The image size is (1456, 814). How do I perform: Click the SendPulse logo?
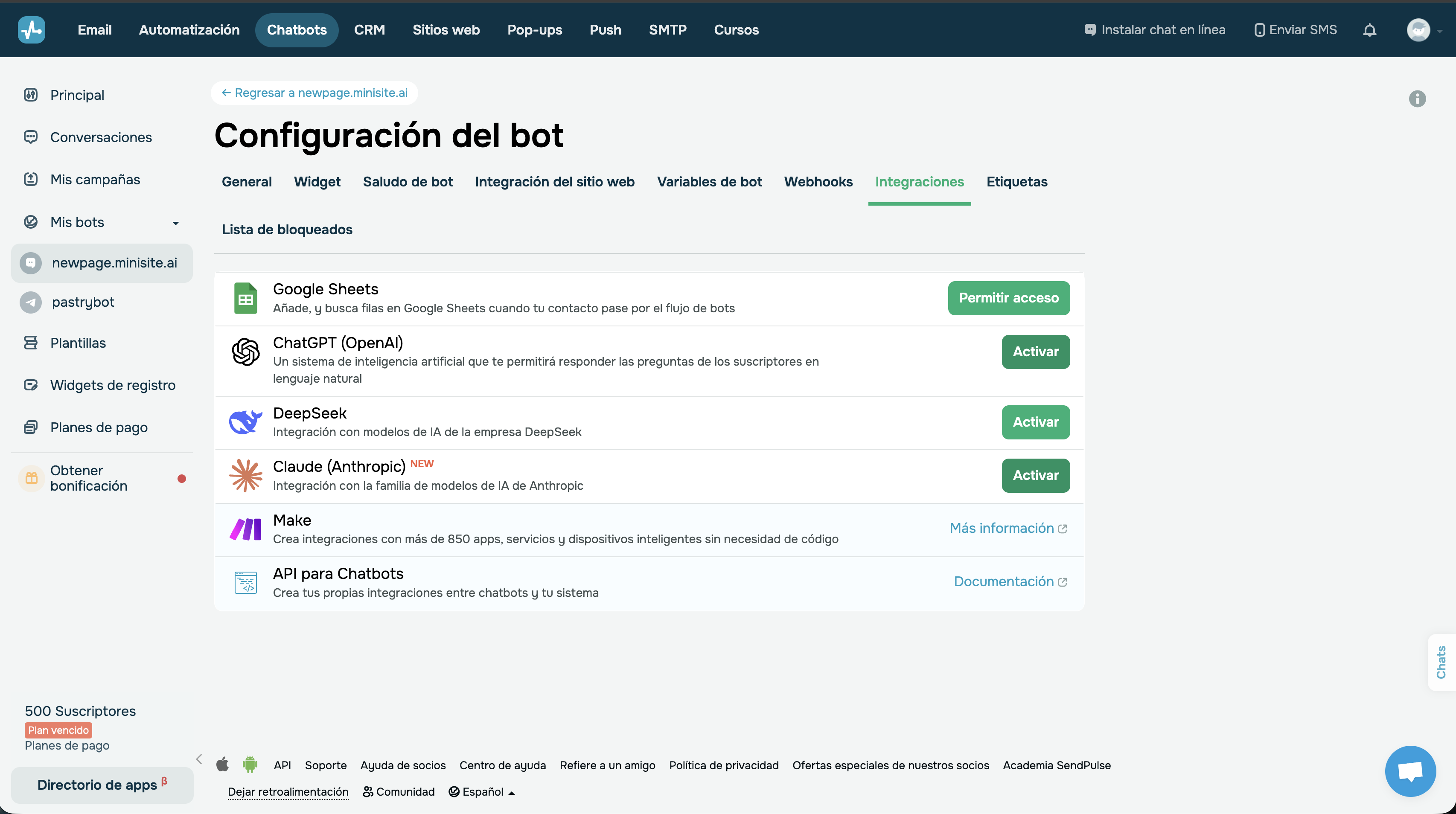pos(32,30)
